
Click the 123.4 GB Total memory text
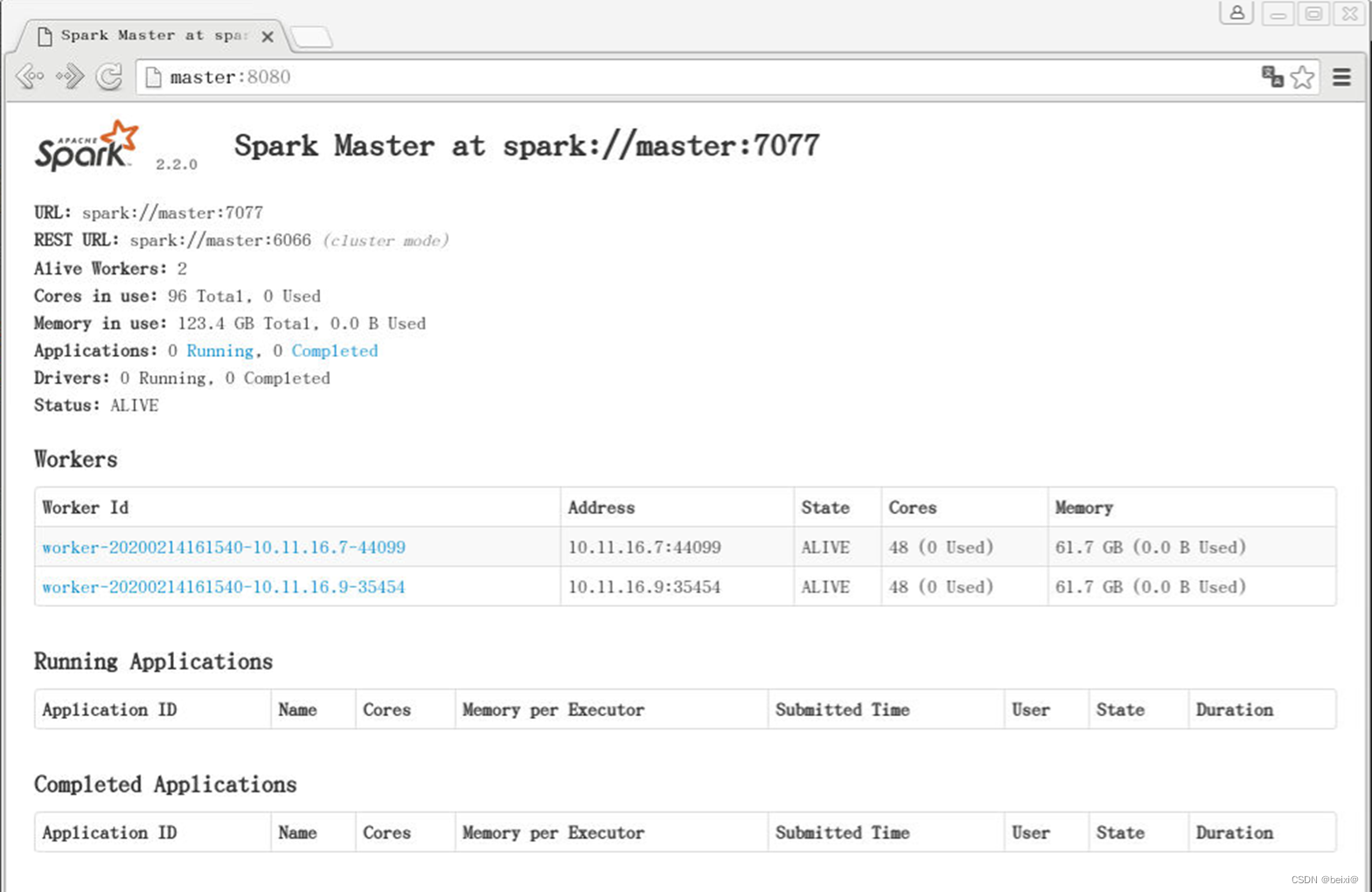tap(244, 324)
